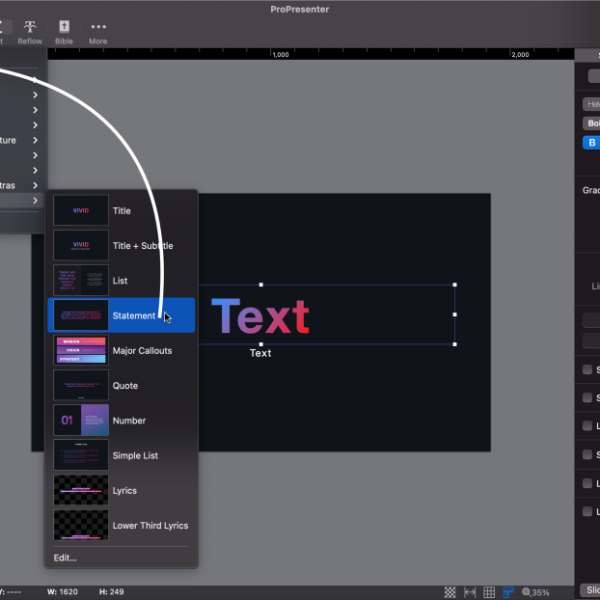Viewport: 600px width, 600px height.
Task: Click the fit-width arrows icon in status bar
Action: coord(470,592)
